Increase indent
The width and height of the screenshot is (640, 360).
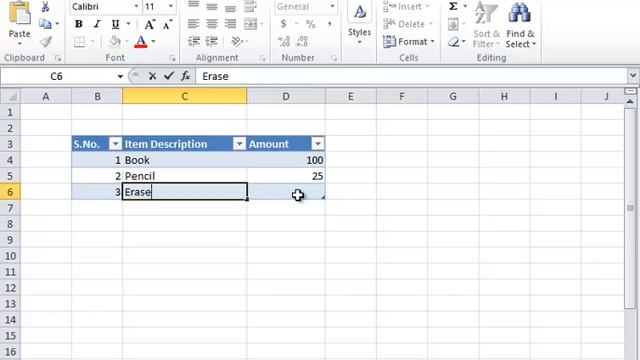pyautogui.click(x=212, y=41)
